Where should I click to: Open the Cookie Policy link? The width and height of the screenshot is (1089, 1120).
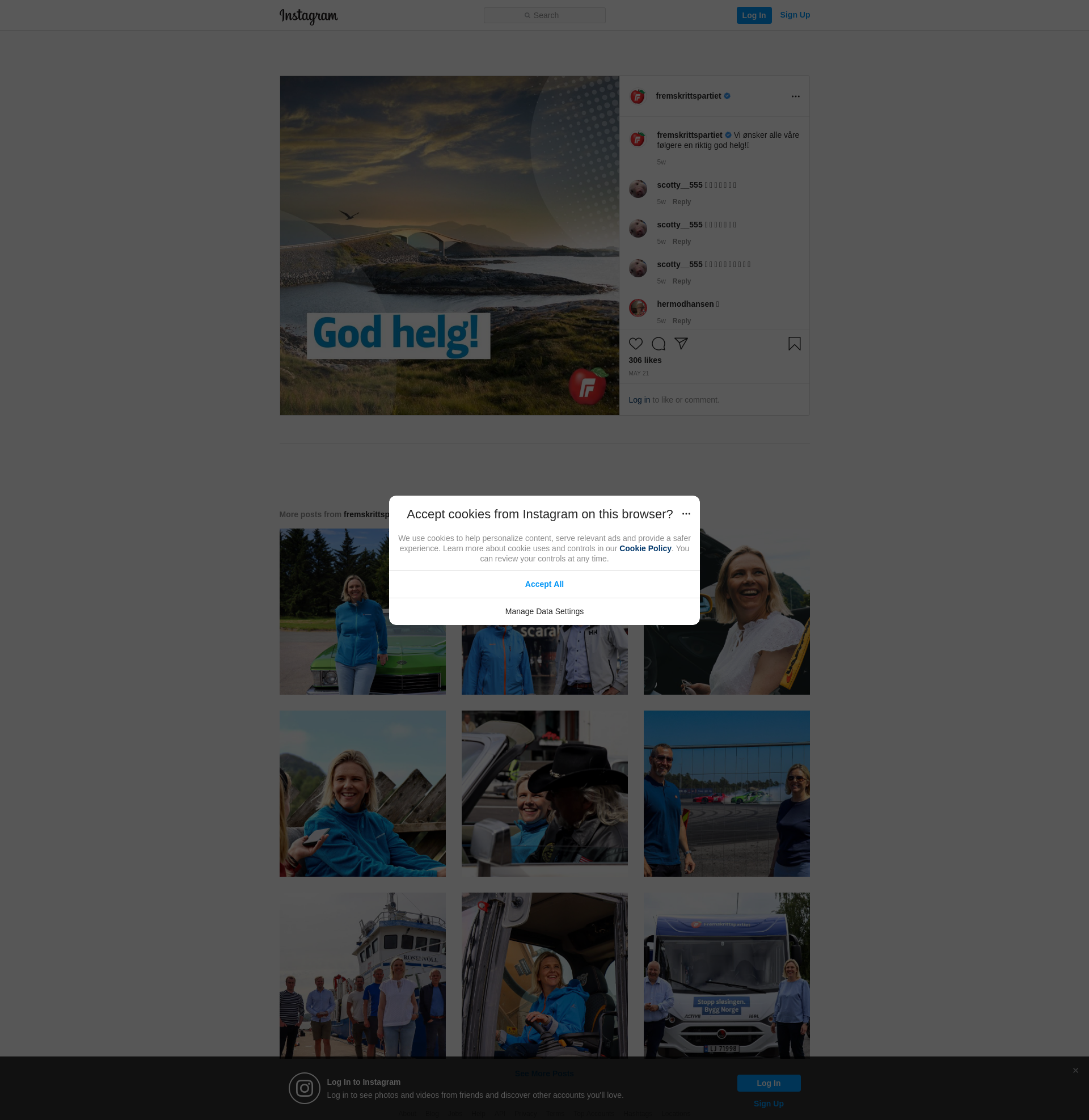pyautogui.click(x=644, y=548)
